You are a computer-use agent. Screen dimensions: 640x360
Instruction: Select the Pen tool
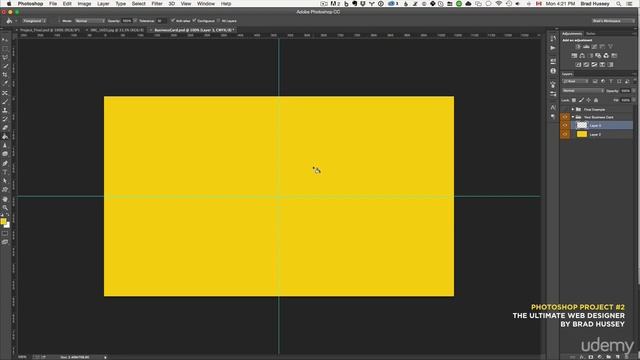click(x=5, y=163)
